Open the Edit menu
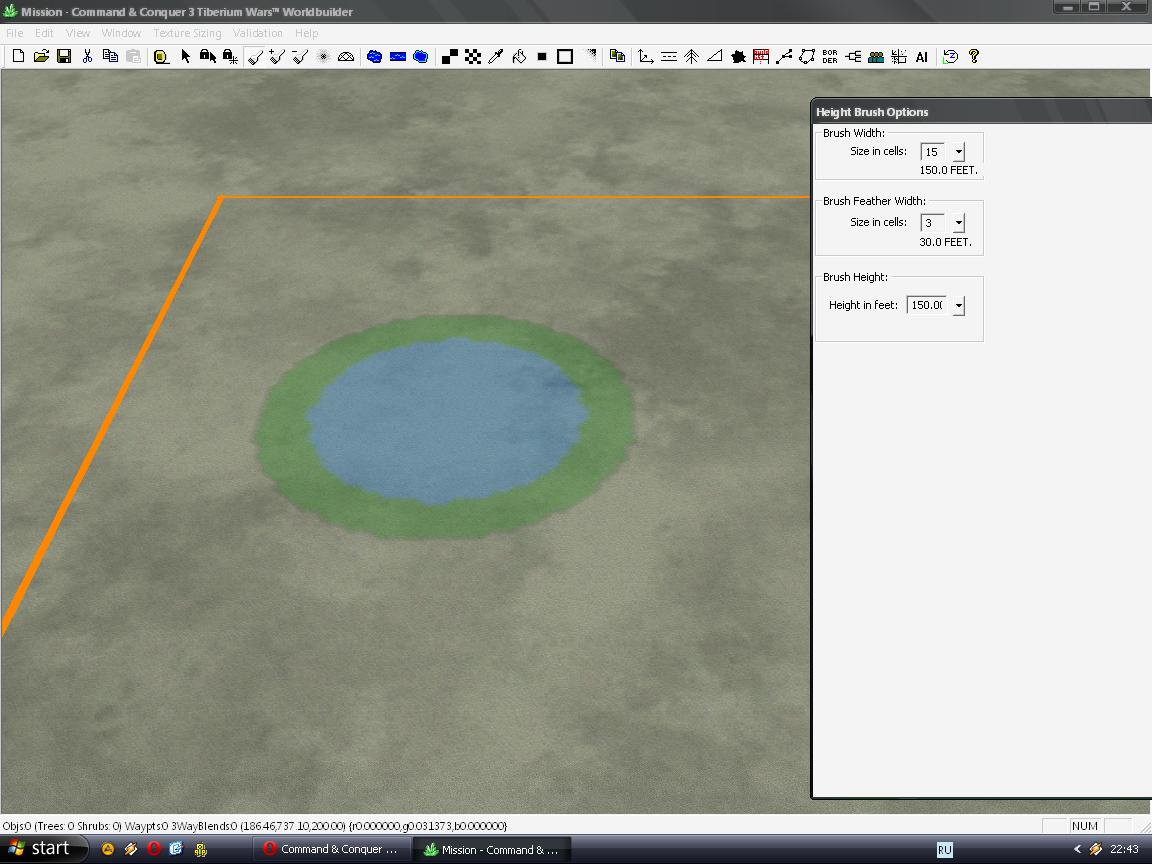The width and height of the screenshot is (1152, 864). (44, 33)
